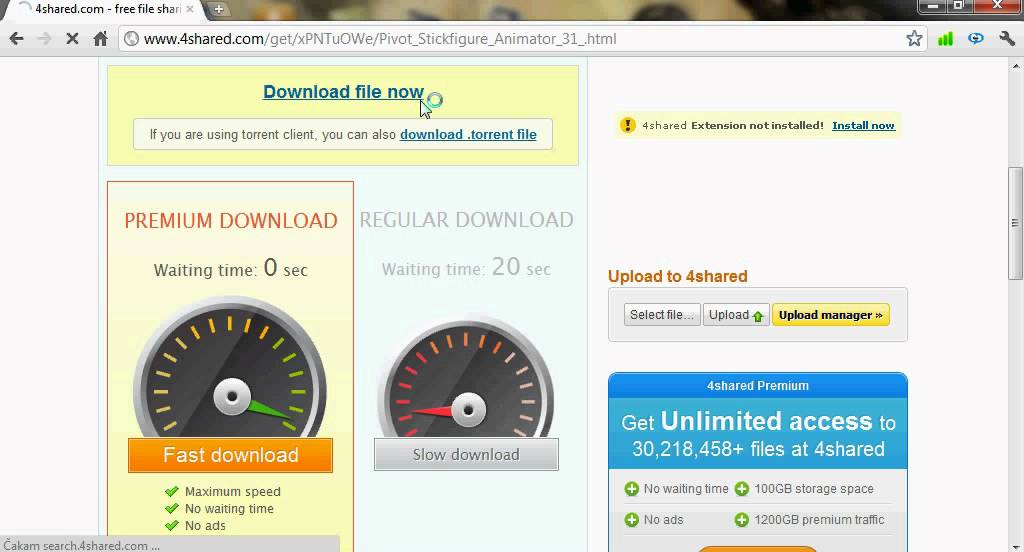Click the globe icon in the address bar
This screenshot has height=552, width=1024.
[x=131, y=39]
